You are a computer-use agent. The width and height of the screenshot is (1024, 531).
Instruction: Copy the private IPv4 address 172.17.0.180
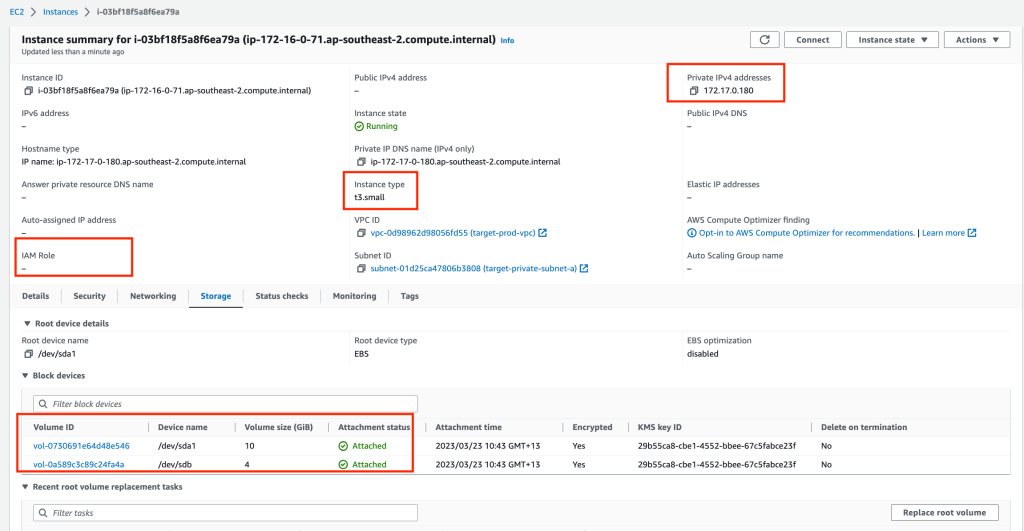(x=693, y=91)
